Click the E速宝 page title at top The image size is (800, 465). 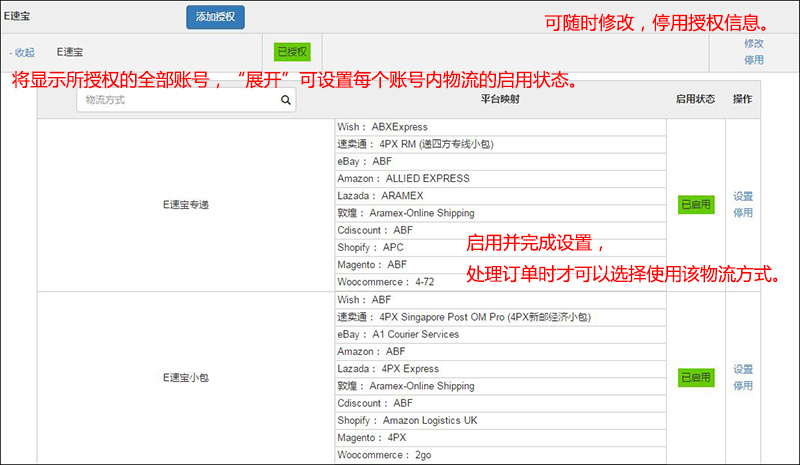(17, 16)
